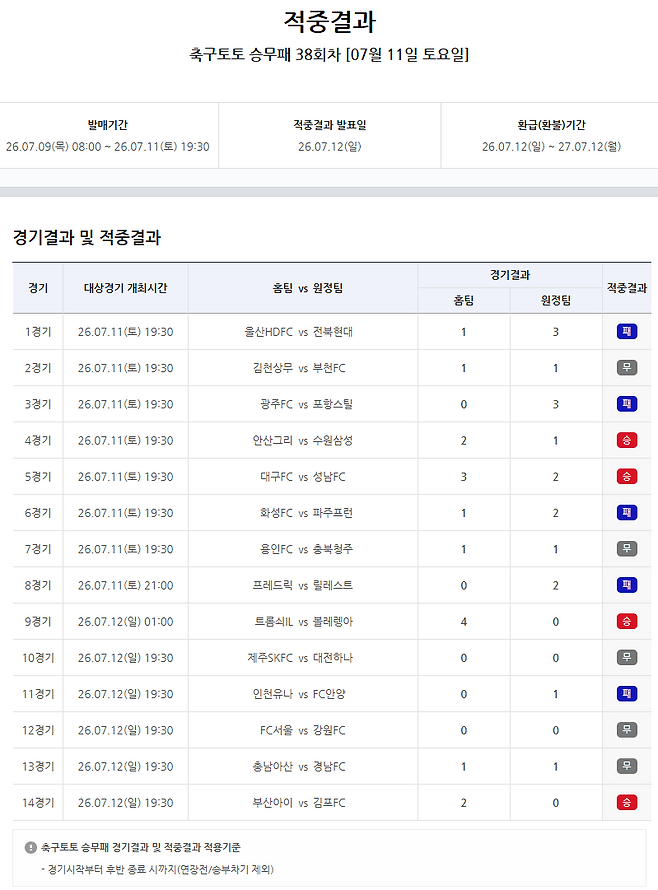Click the 26.07.12(일) announcement date
This screenshot has width=658, height=890.
coord(329,147)
